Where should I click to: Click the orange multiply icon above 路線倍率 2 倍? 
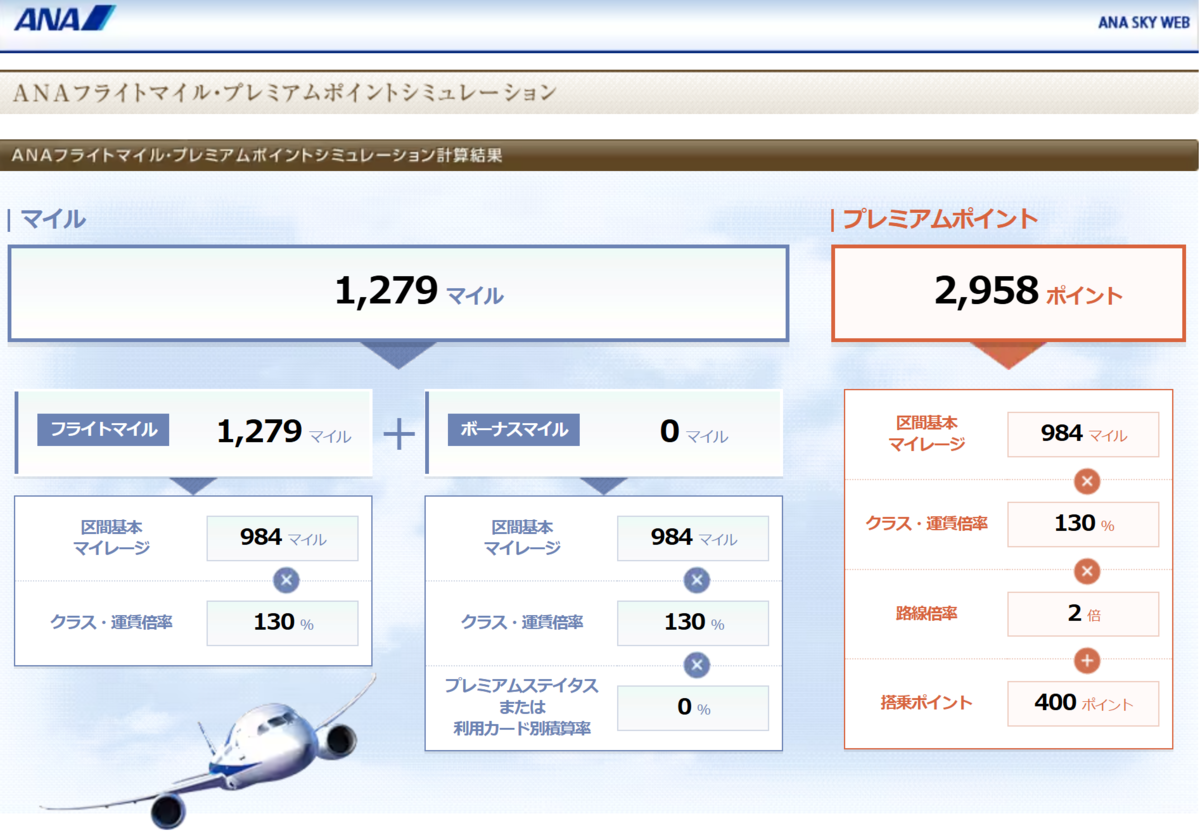1087,571
